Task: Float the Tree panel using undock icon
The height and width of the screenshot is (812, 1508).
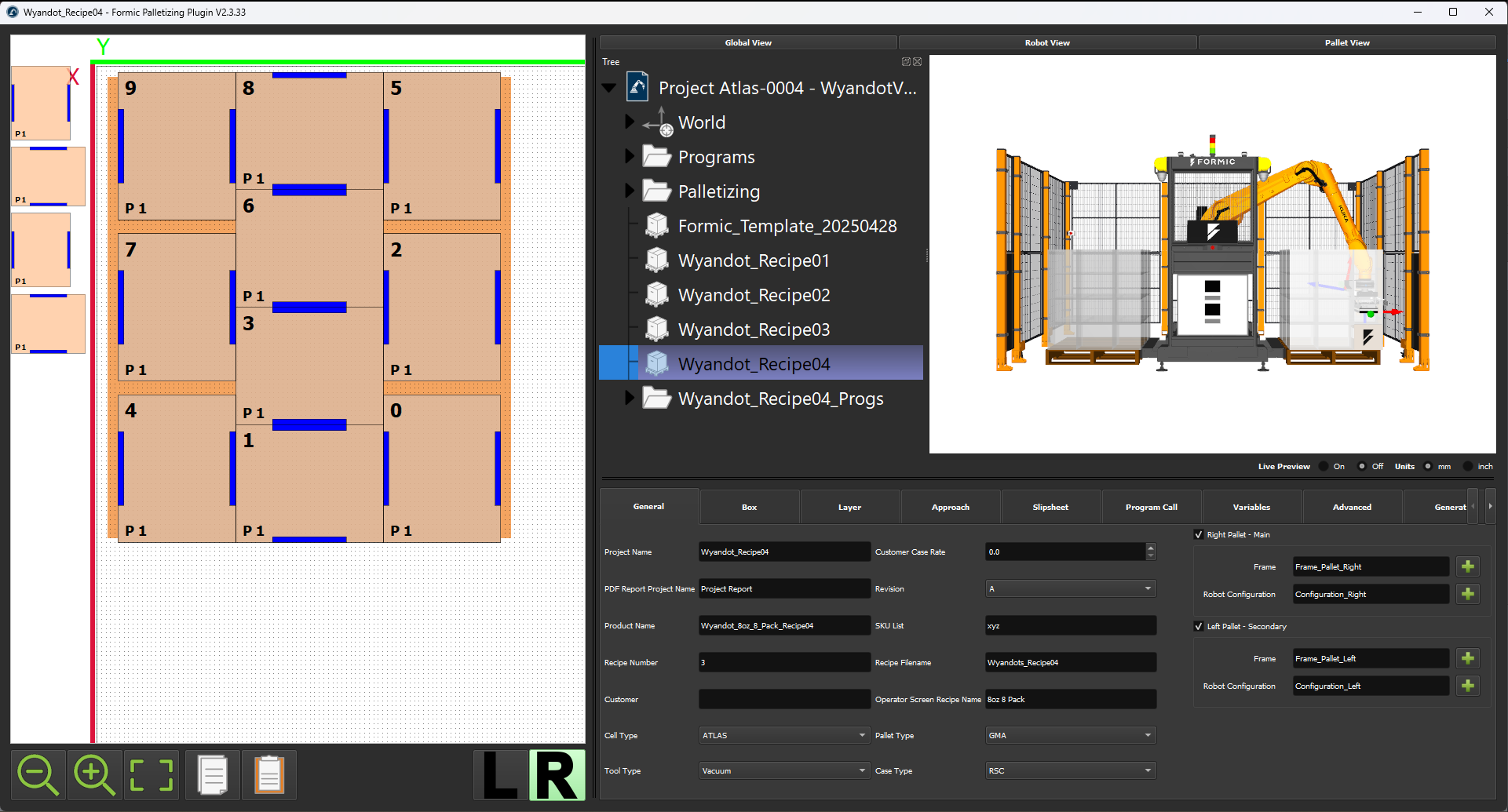Action: click(x=906, y=62)
